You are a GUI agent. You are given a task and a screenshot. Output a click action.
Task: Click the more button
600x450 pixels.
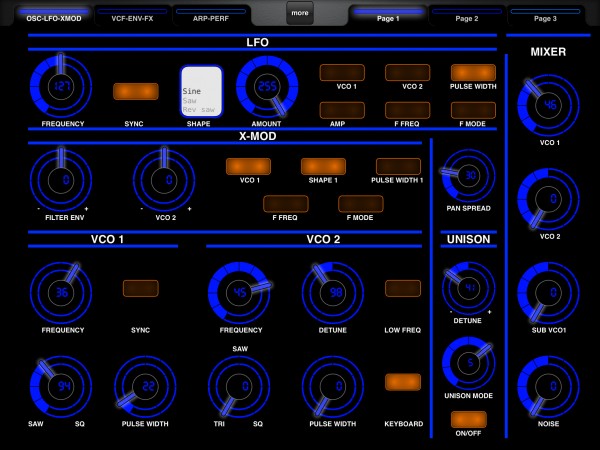coord(300,13)
